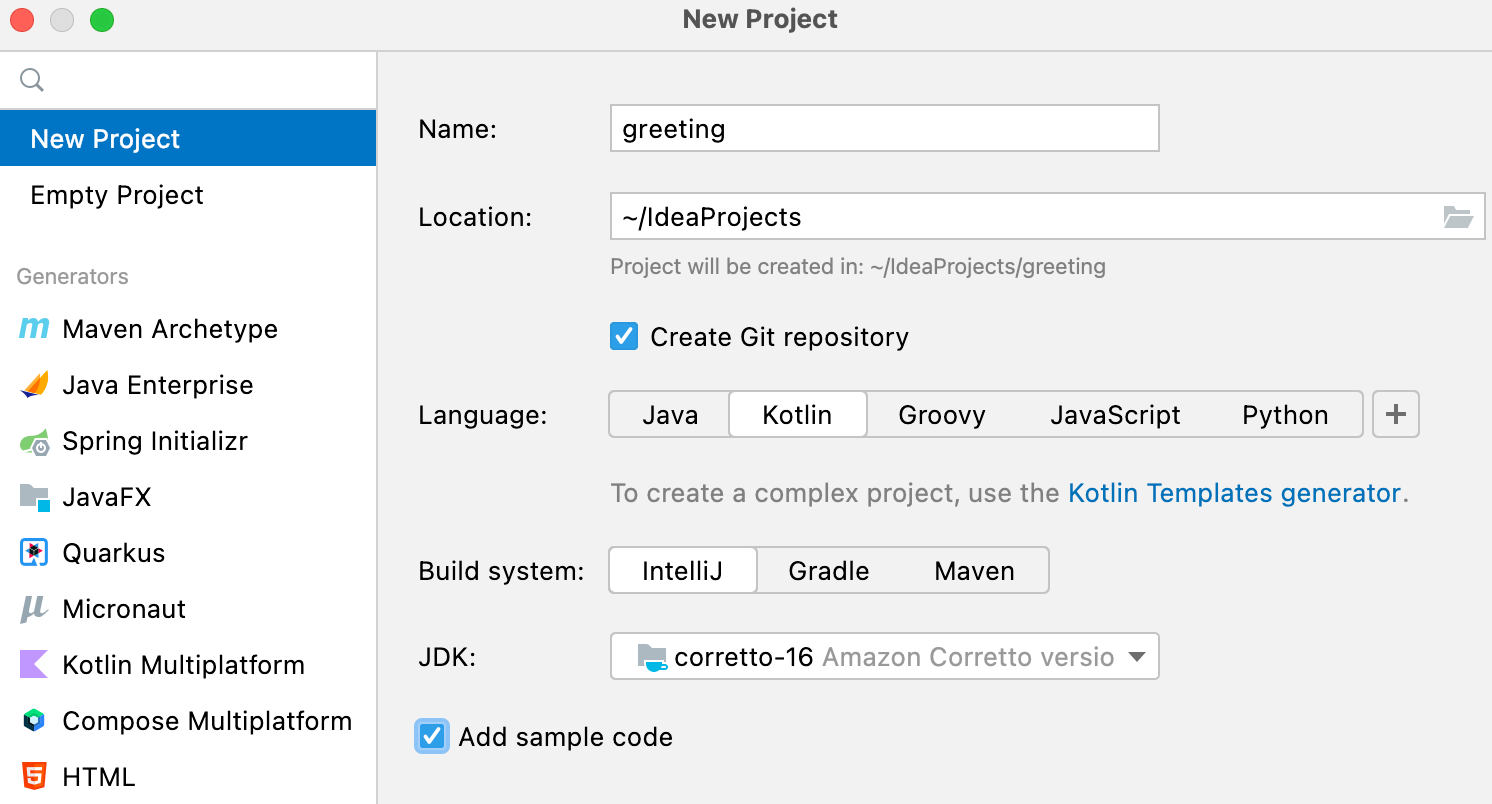Click the Quarkus generator icon
1492x804 pixels.
34,553
